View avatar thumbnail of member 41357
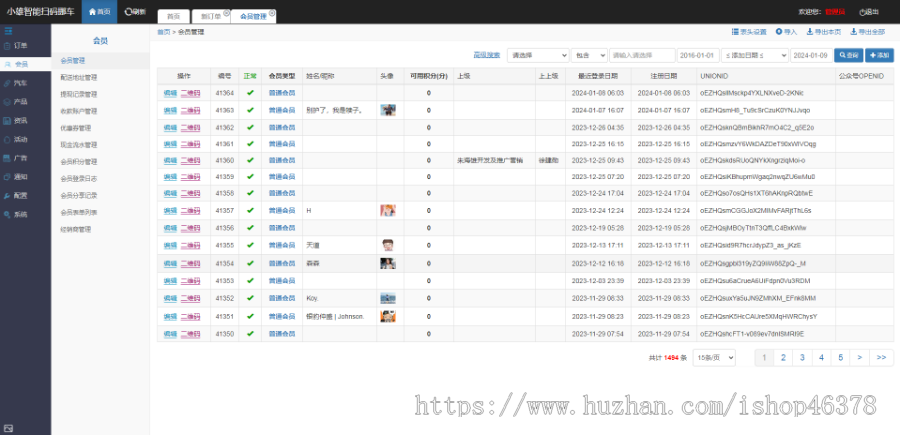900x435 pixels. pyautogui.click(x=388, y=211)
